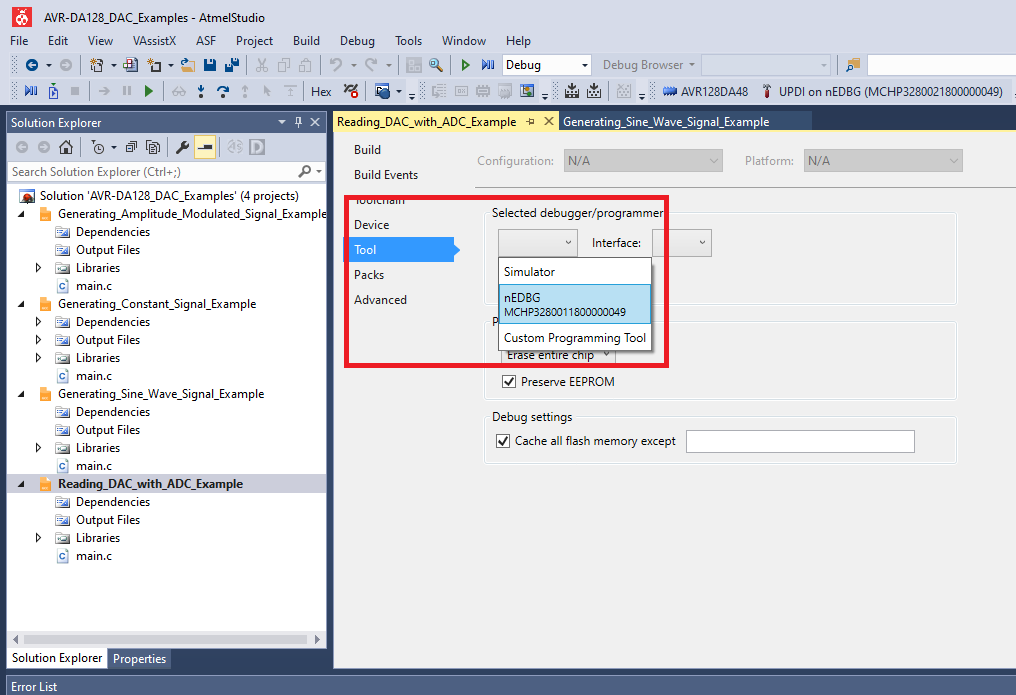
Task: Click the Find in Files magnifier icon
Action: click(436, 65)
